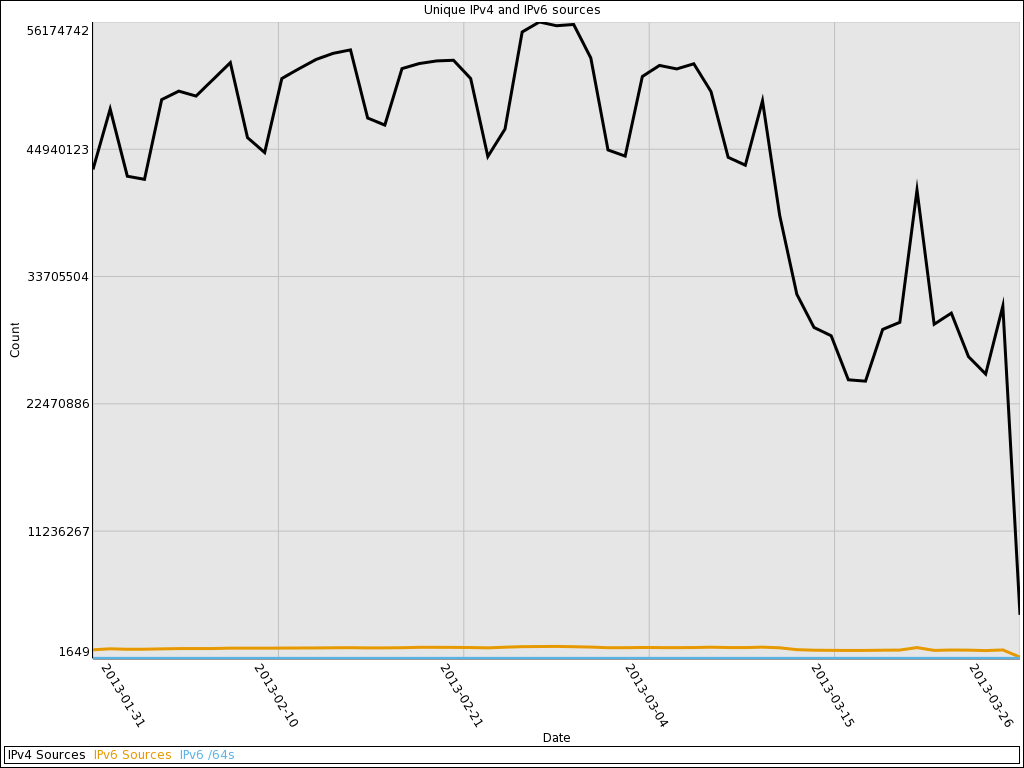Select the 11236267 y-axis tick label
Screen dimensions: 1024x768
pos(58,532)
